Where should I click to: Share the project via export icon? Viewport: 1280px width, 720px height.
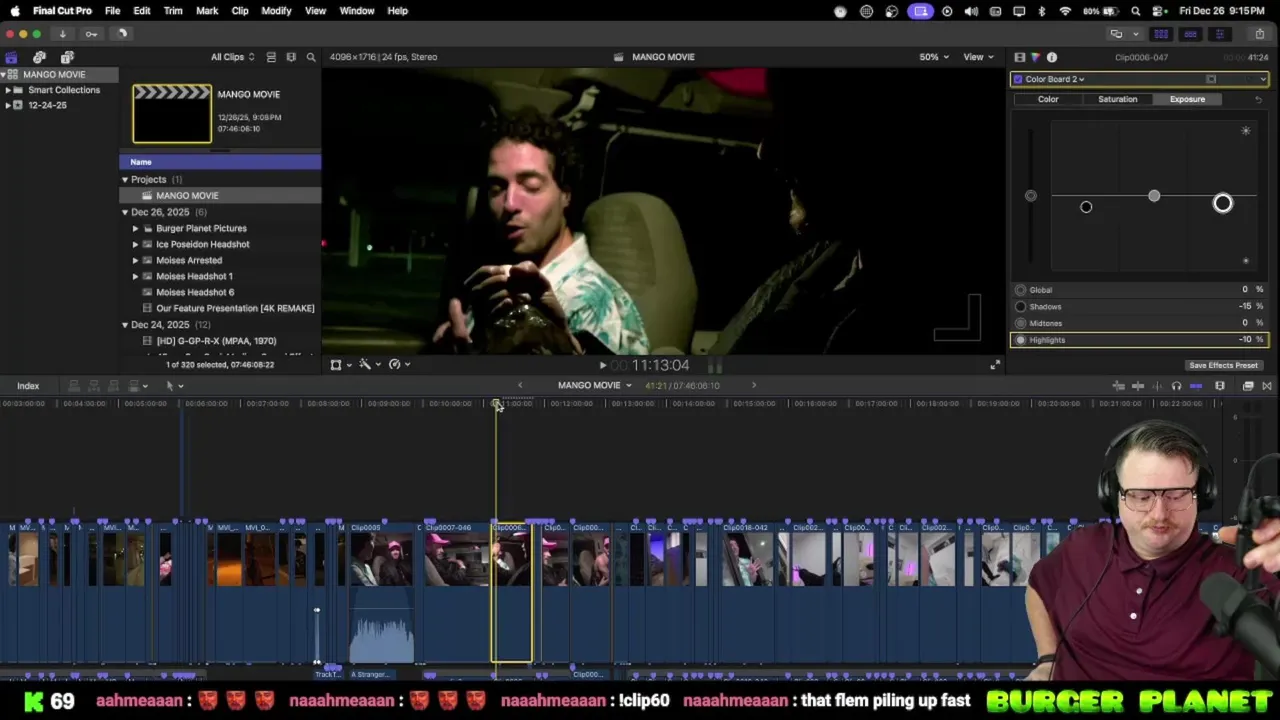coord(1260,34)
